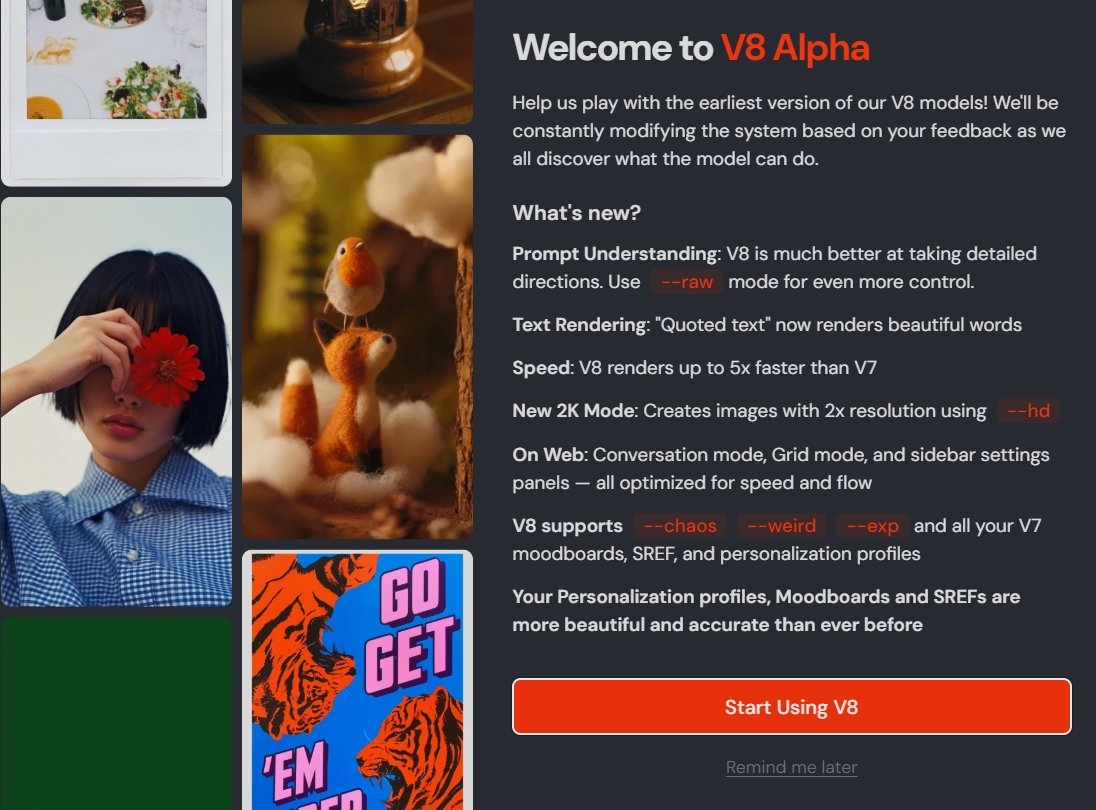Image resolution: width=1096 pixels, height=810 pixels.
Task: Click the Text Rendering feature label
Action: (579, 324)
